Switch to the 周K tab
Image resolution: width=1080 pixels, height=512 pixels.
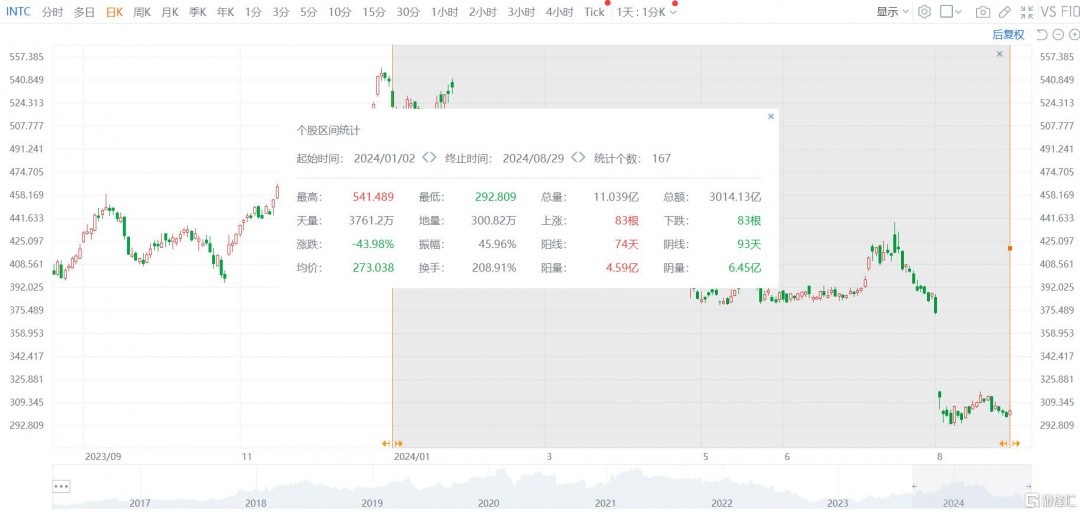coord(142,12)
